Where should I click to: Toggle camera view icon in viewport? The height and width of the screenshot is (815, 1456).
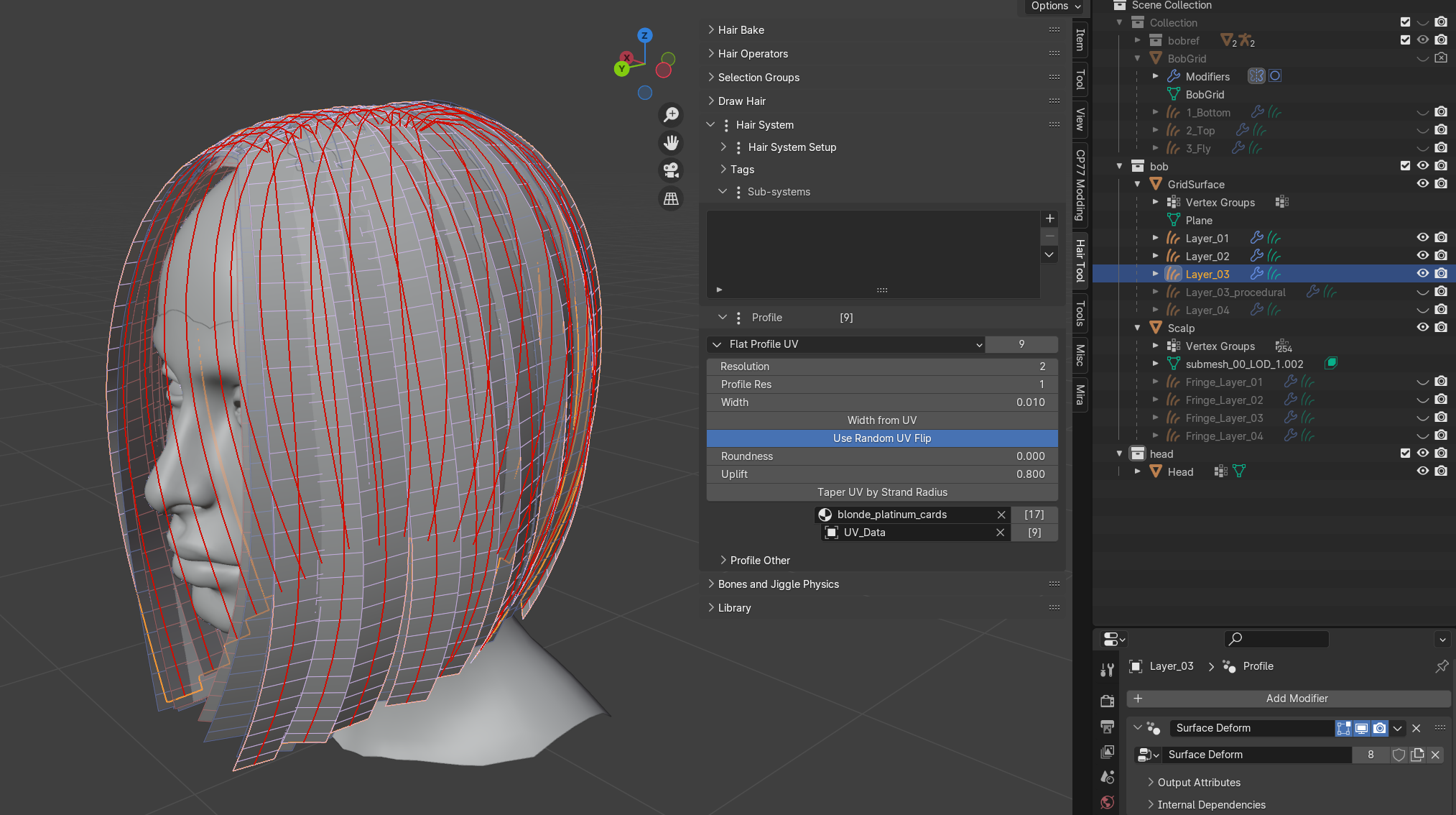coord(671,170)
